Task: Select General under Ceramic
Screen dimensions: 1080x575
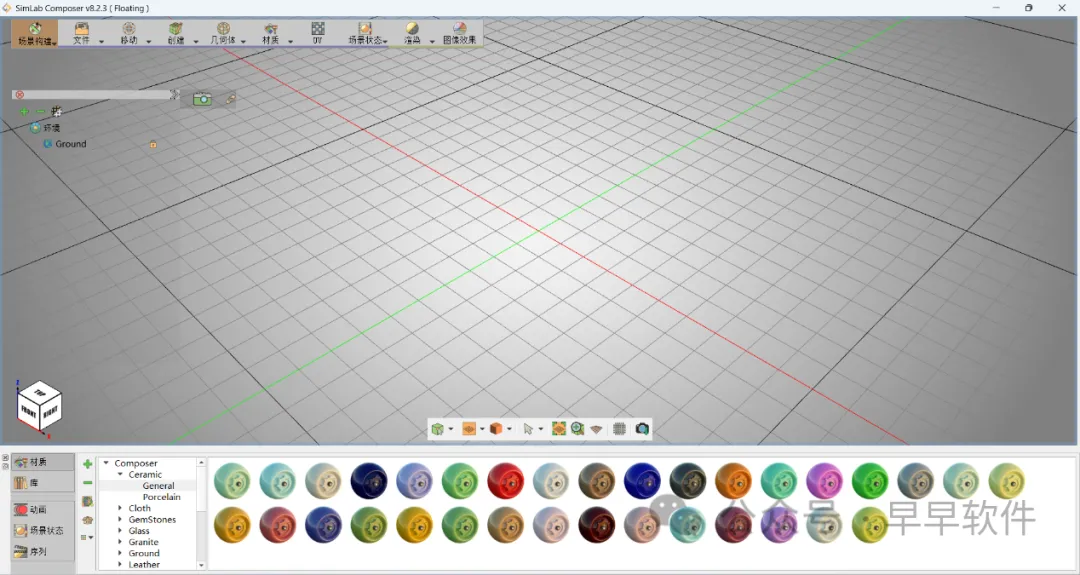Action: tap(158, 485)
